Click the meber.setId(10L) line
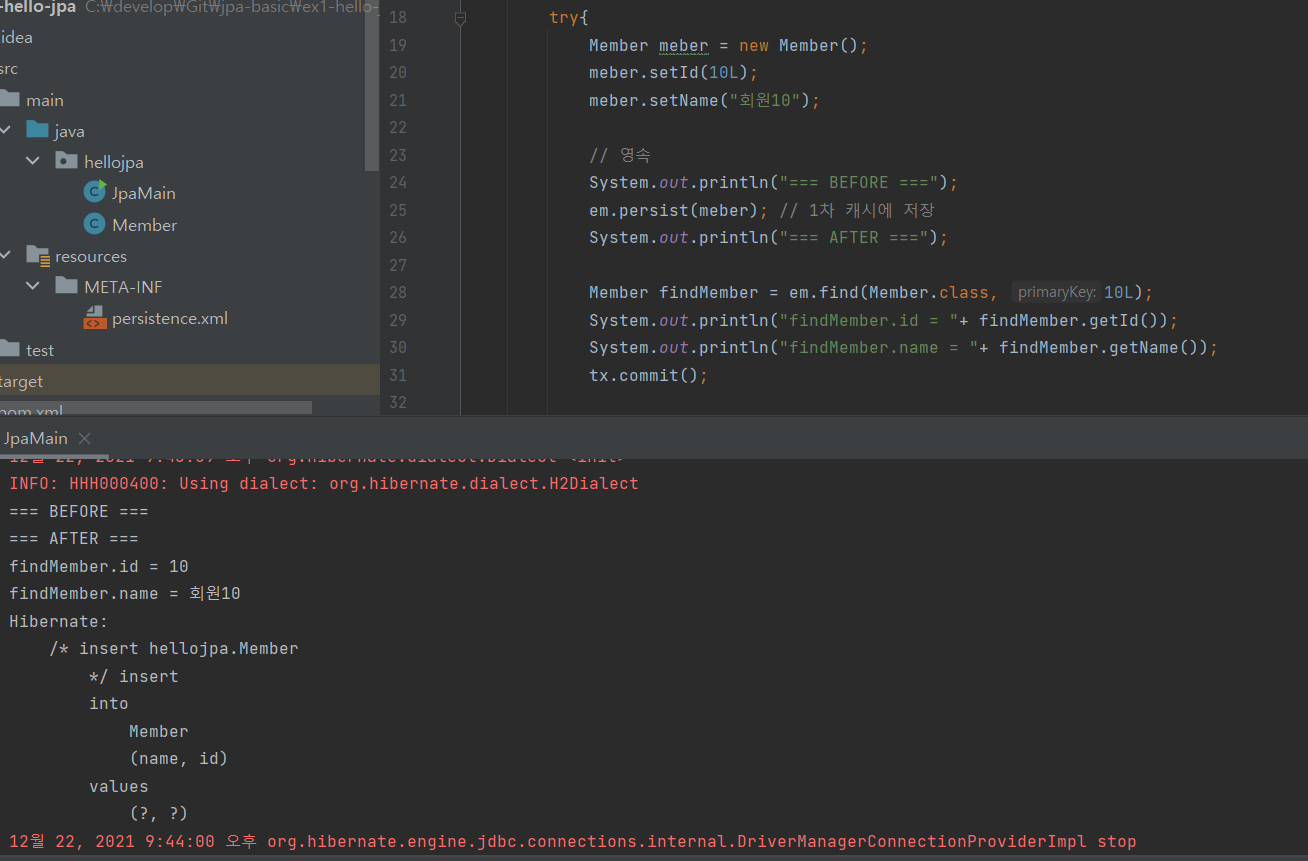 tap(674, 73)
